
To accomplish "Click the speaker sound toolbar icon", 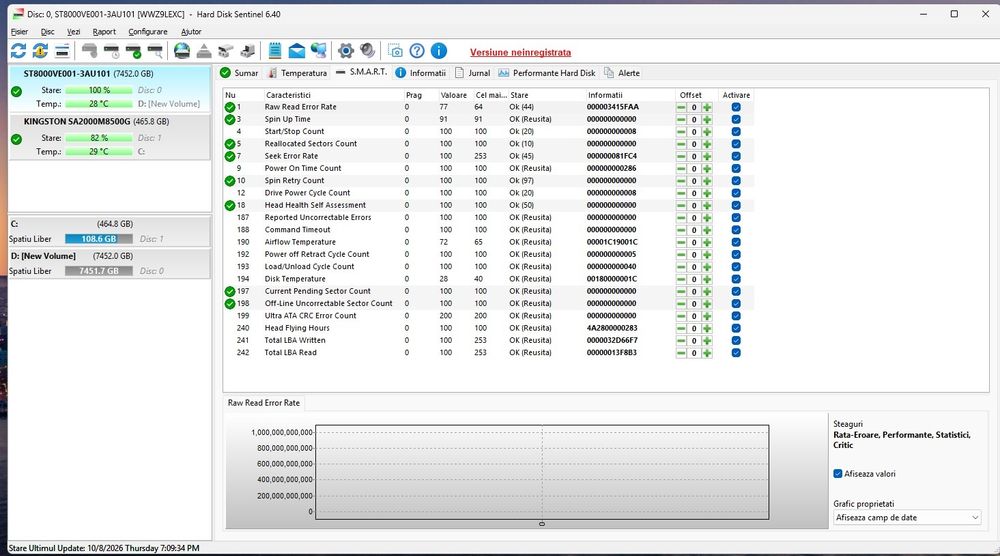I will pos(367,51).
